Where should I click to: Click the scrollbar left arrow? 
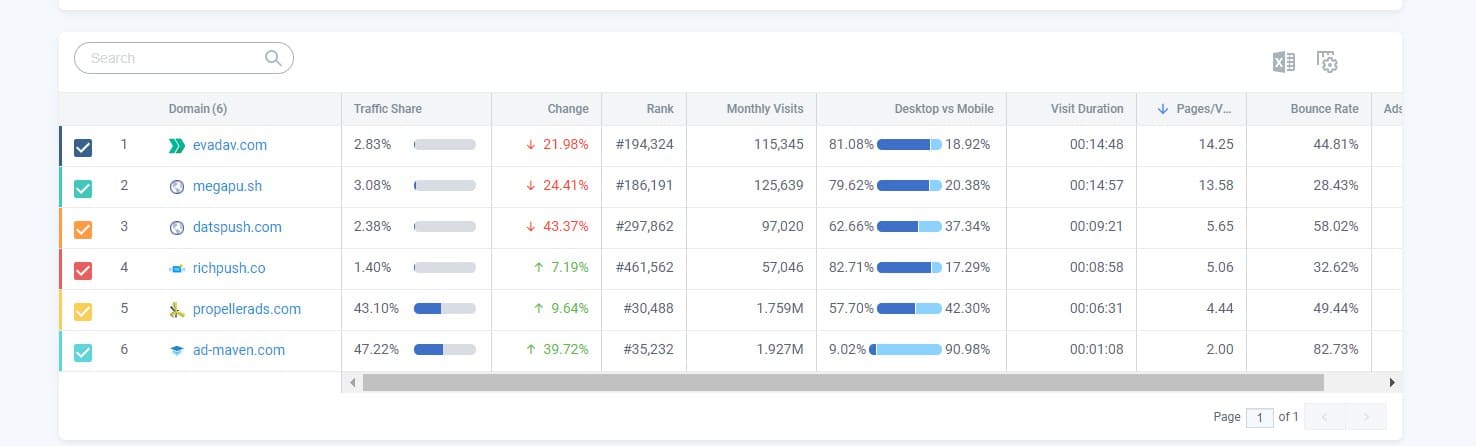[351, 382]
